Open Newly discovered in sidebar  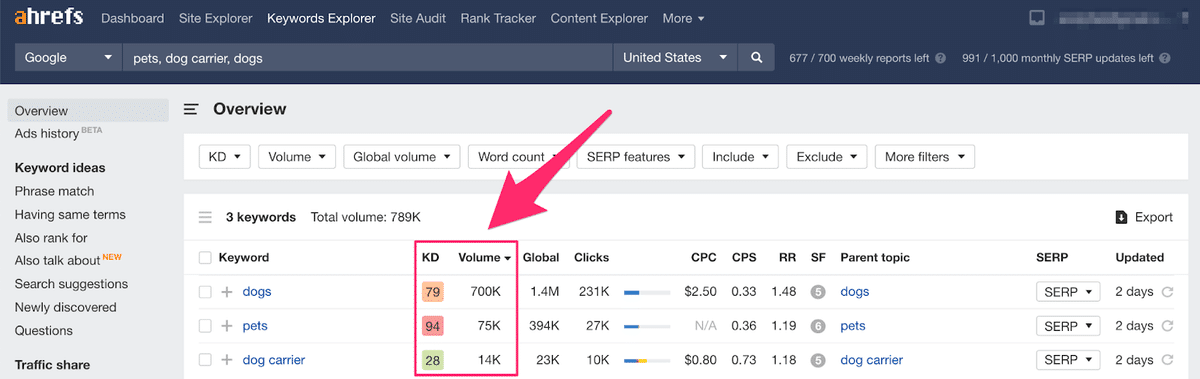[65, 307]
